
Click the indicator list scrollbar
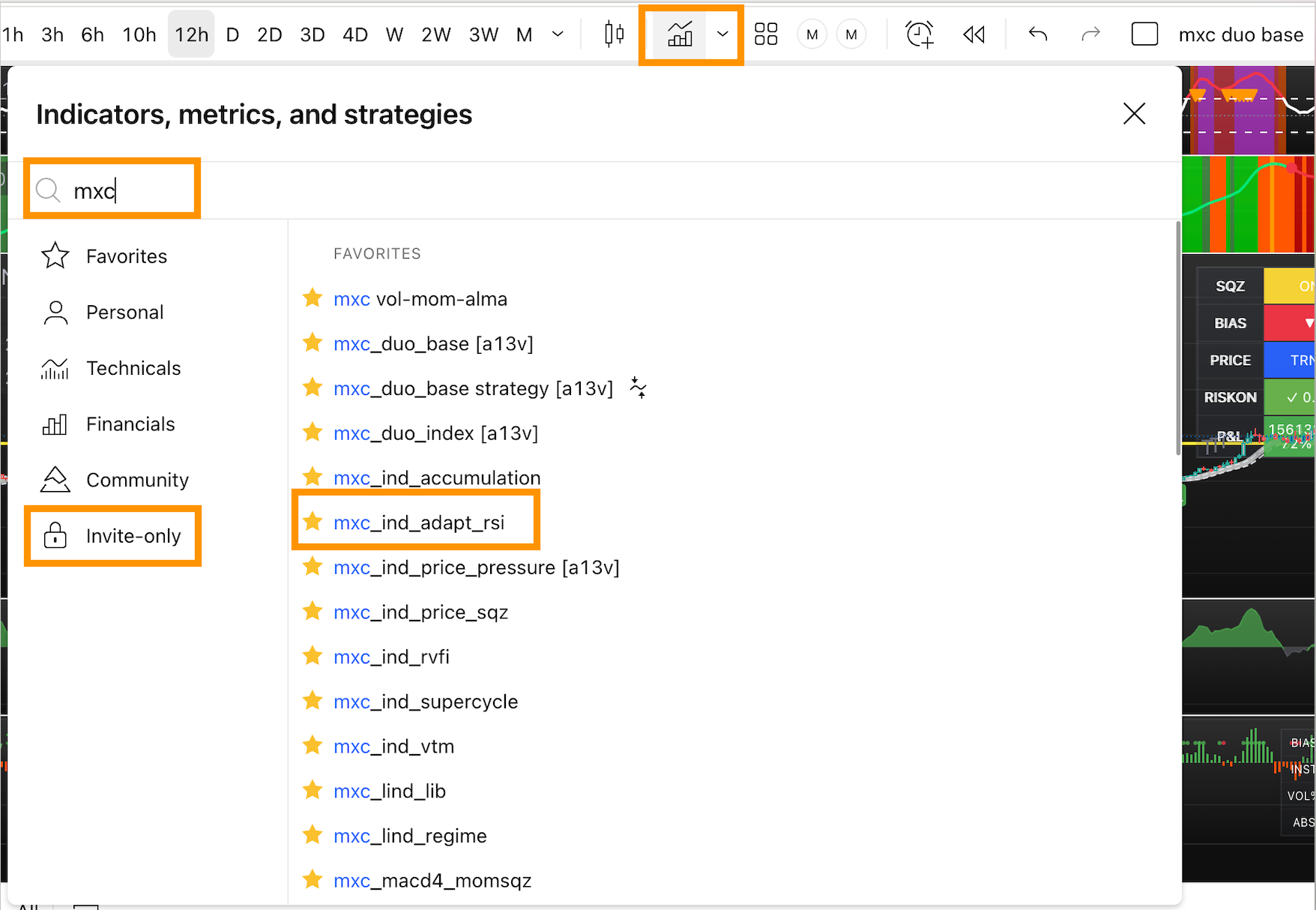(x=1178, y=337)
